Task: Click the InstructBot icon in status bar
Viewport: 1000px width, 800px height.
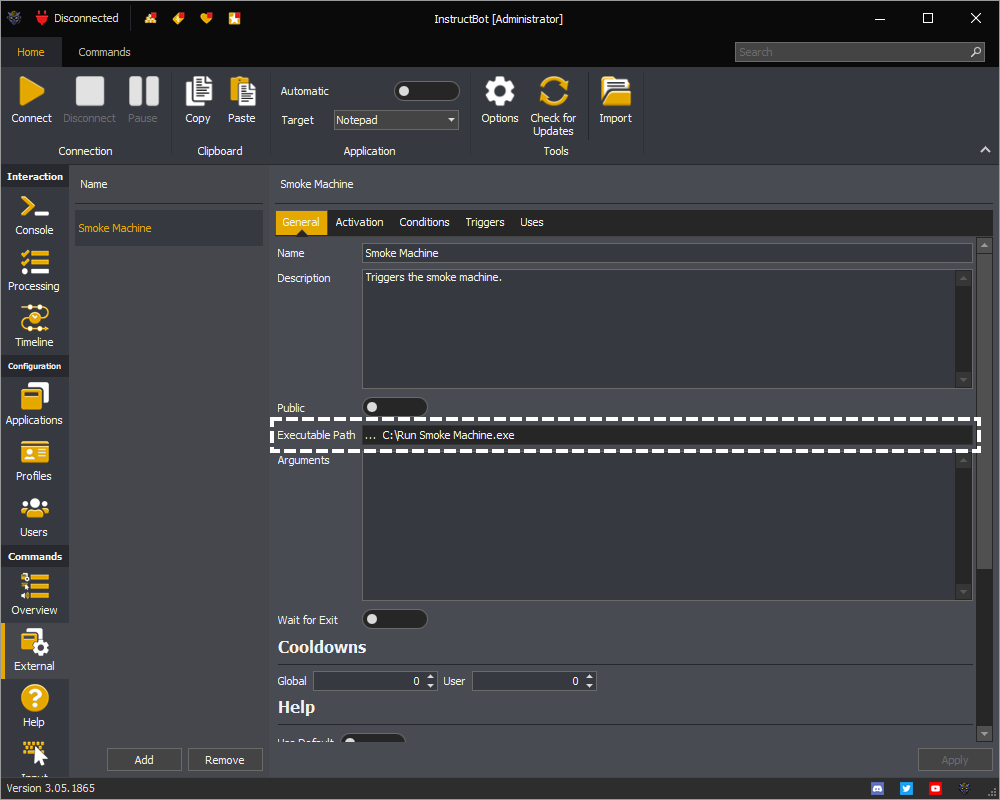Action: pyautogui.click(x=964, y=789)
